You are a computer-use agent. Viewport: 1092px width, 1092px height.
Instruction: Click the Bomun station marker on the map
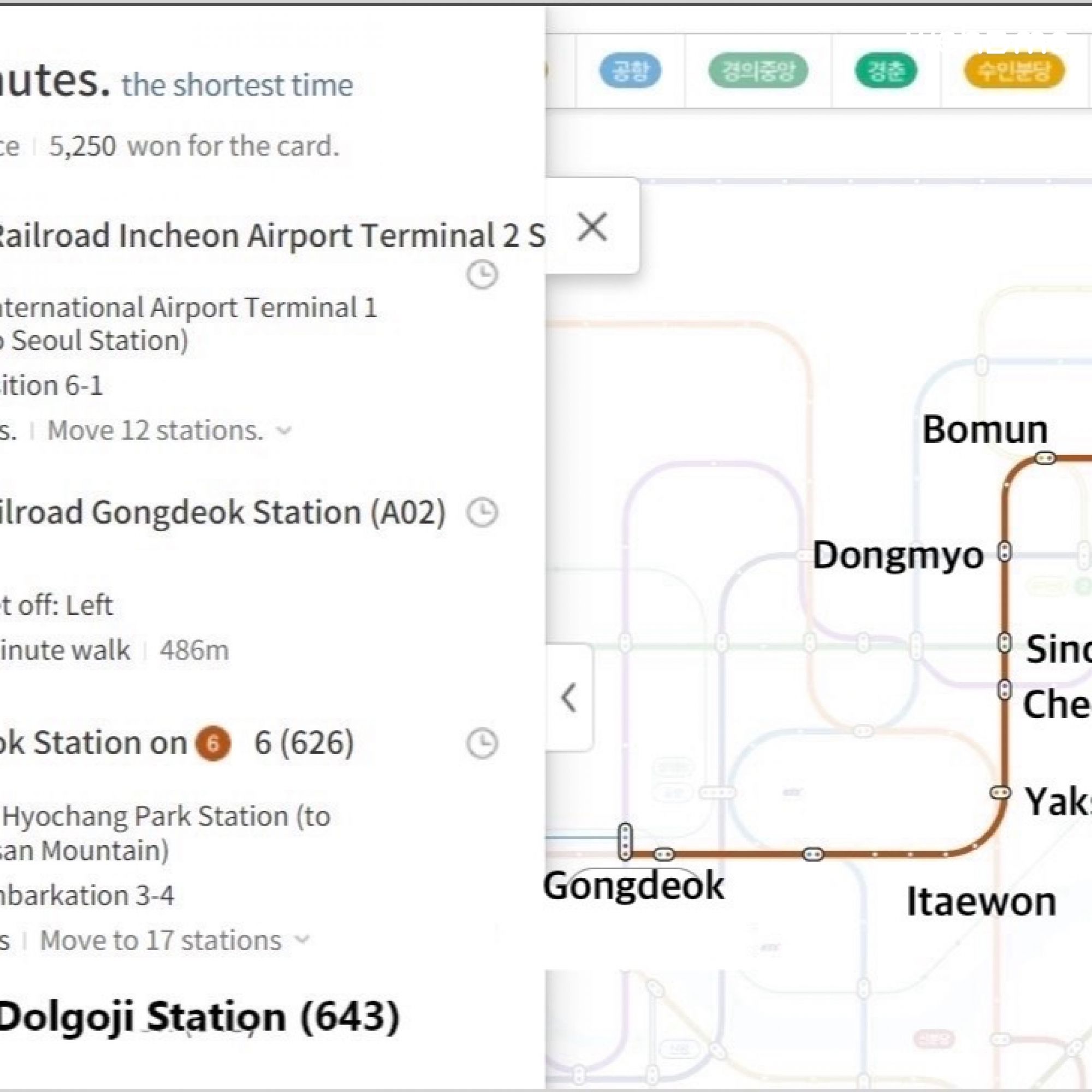(x=1044, y=459)
